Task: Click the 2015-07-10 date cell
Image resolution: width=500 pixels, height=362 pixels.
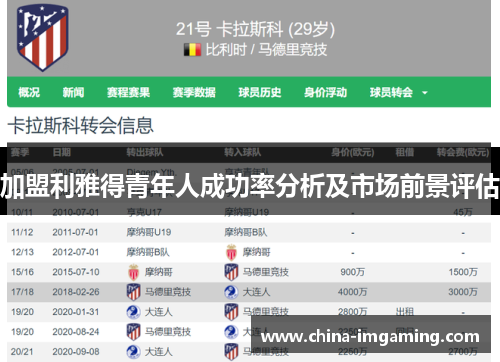Action: click(x=76, y=272)
